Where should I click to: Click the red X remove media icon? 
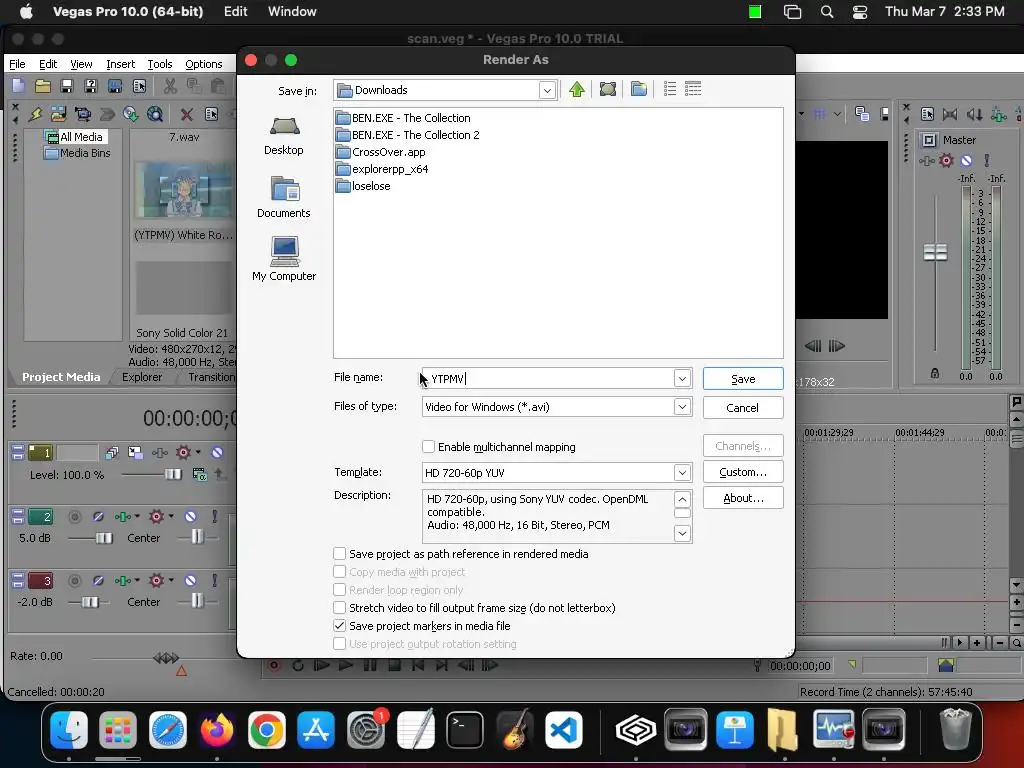click(x=187, y=115)
